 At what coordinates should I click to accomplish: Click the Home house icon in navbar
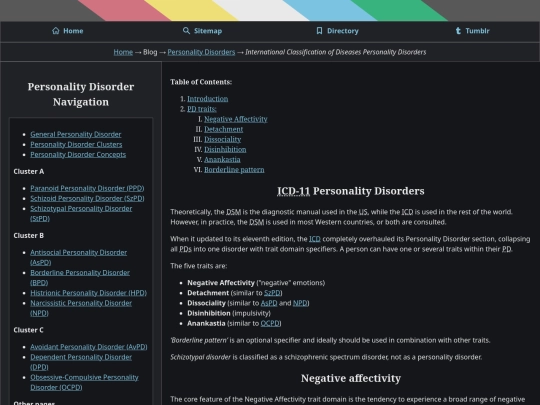[x=56, y=31]
